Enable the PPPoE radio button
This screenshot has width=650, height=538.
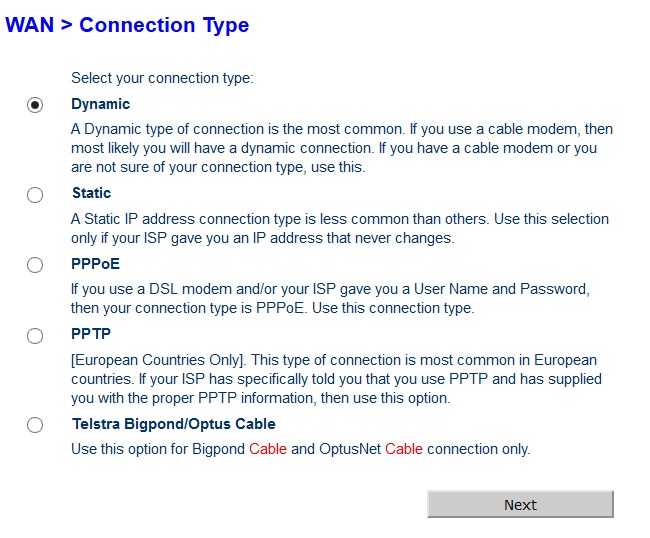(x=35, y=265)
